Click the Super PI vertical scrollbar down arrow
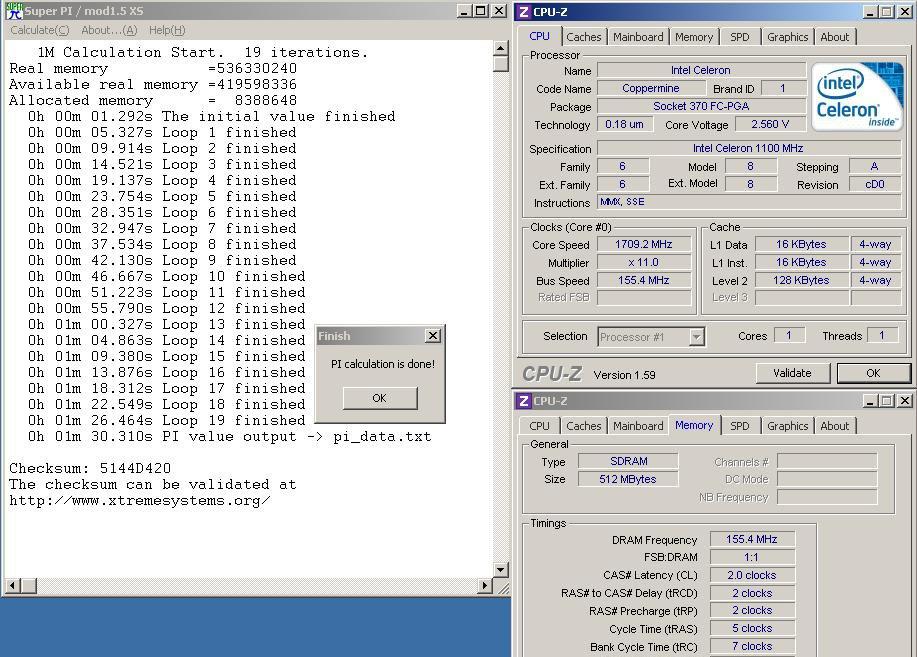 (x=501, y=569)
